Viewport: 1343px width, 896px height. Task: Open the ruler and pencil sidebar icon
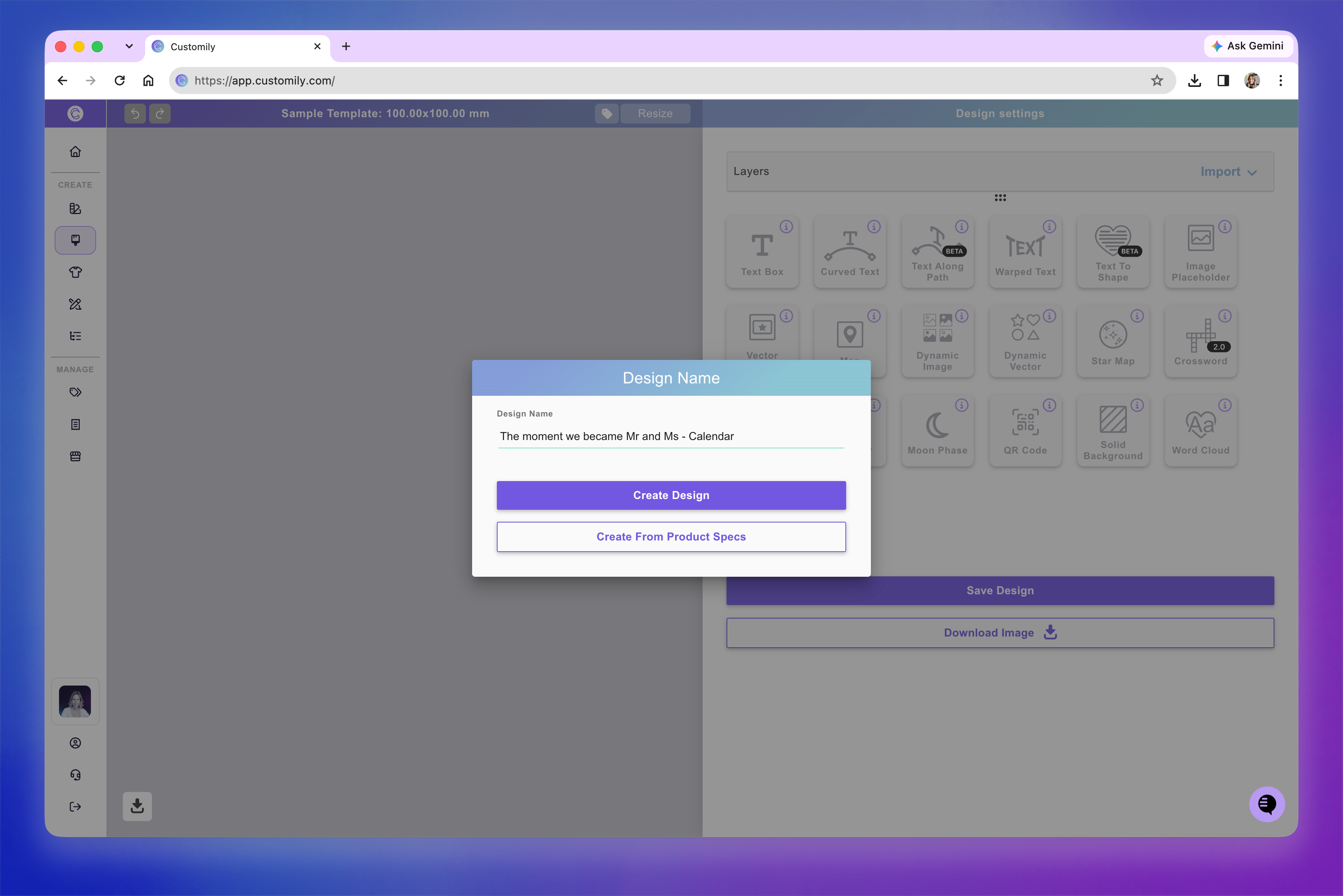(x=75, y=304)
